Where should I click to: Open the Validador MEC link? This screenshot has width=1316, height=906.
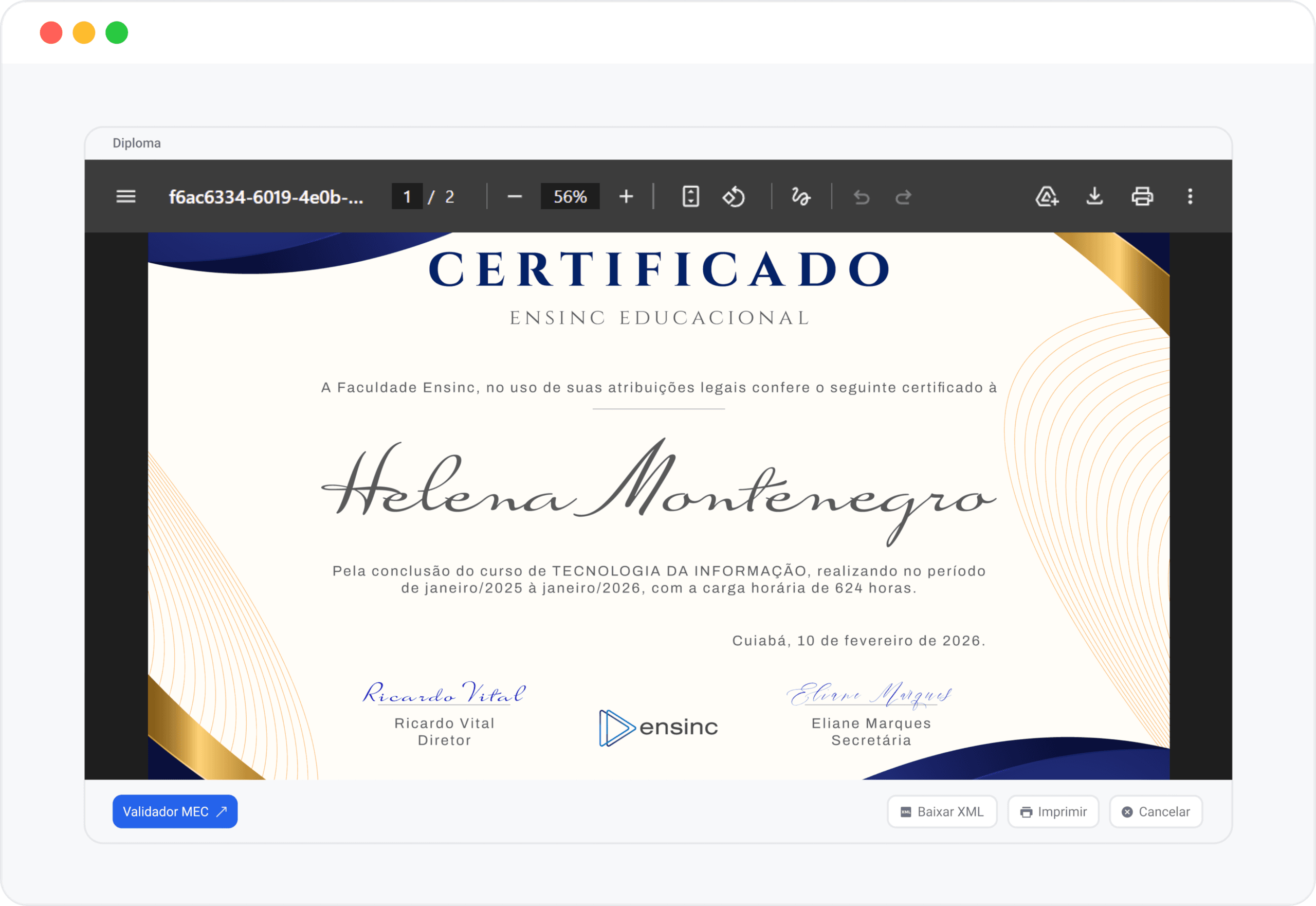[175, 812]
